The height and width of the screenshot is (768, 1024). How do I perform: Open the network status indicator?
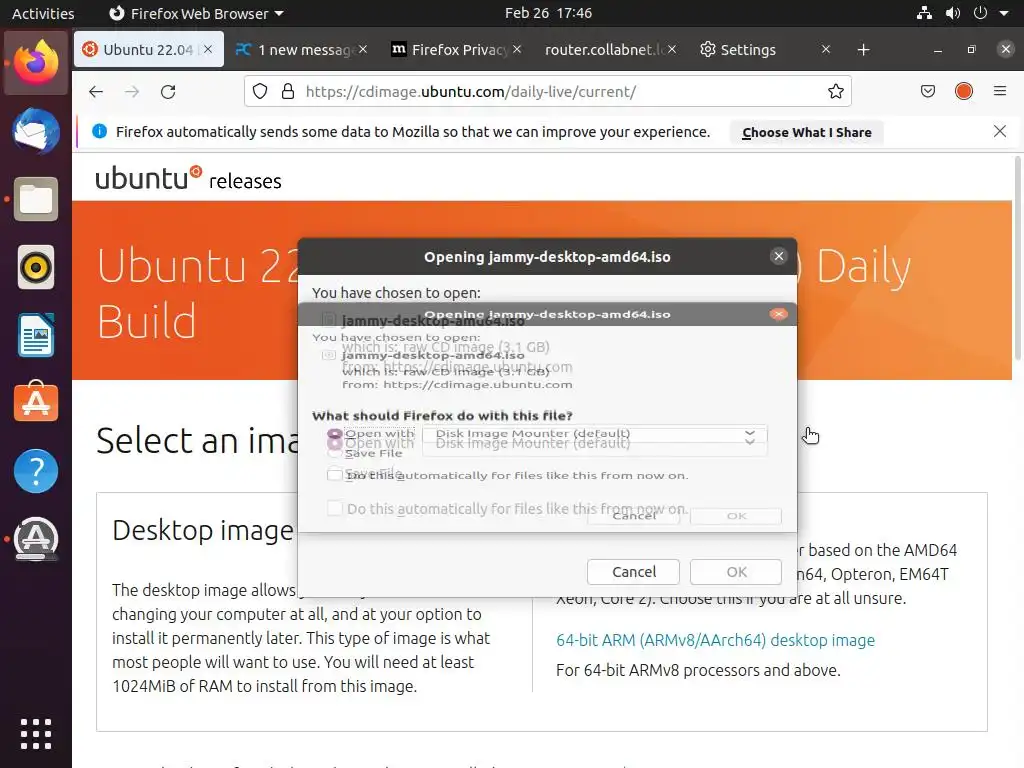pos(924,13)
